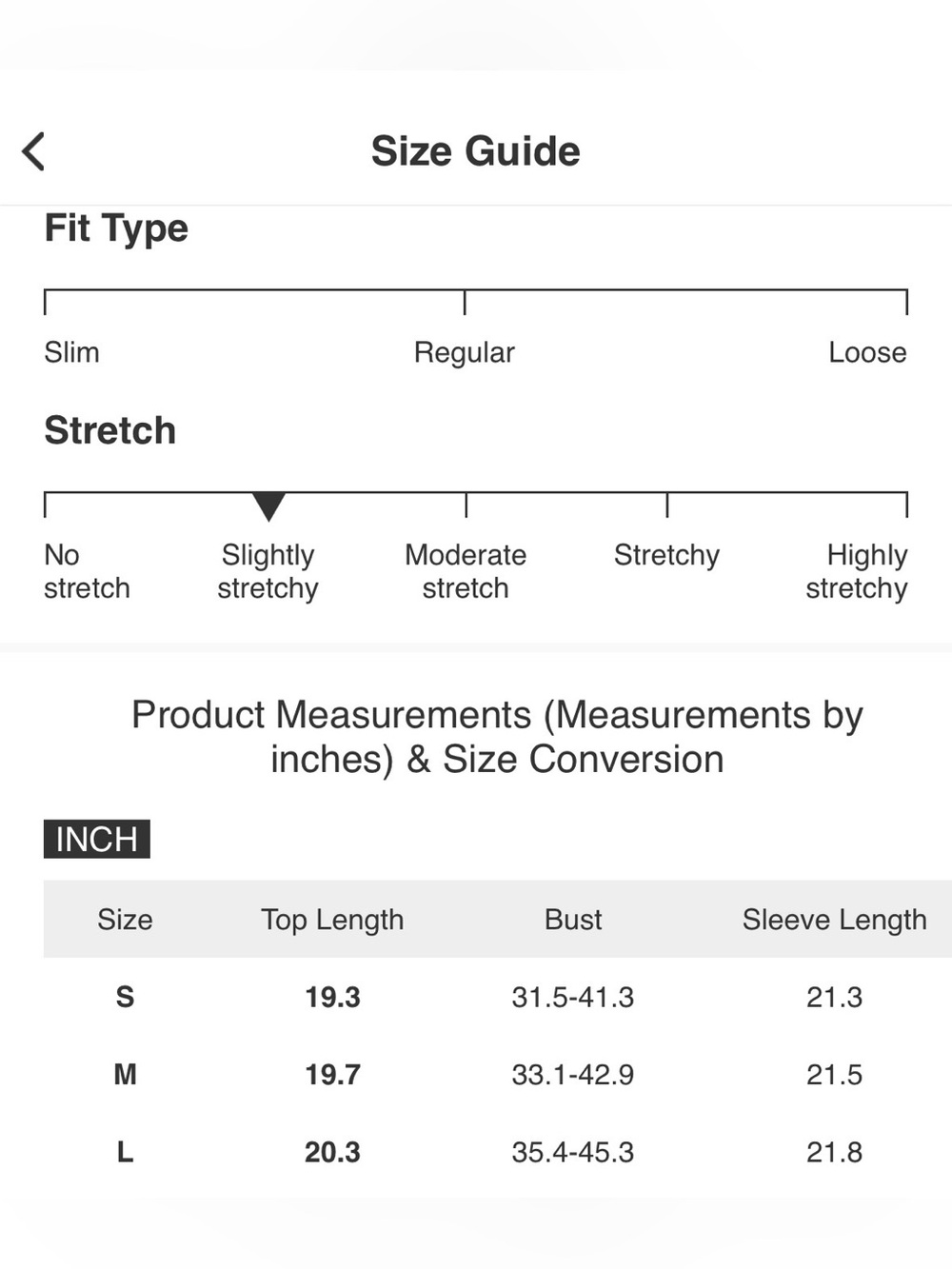952x1269 pixels.
Task: Click the Moderate stretch label
Action: pyautogui.click(x=466, y=571)
